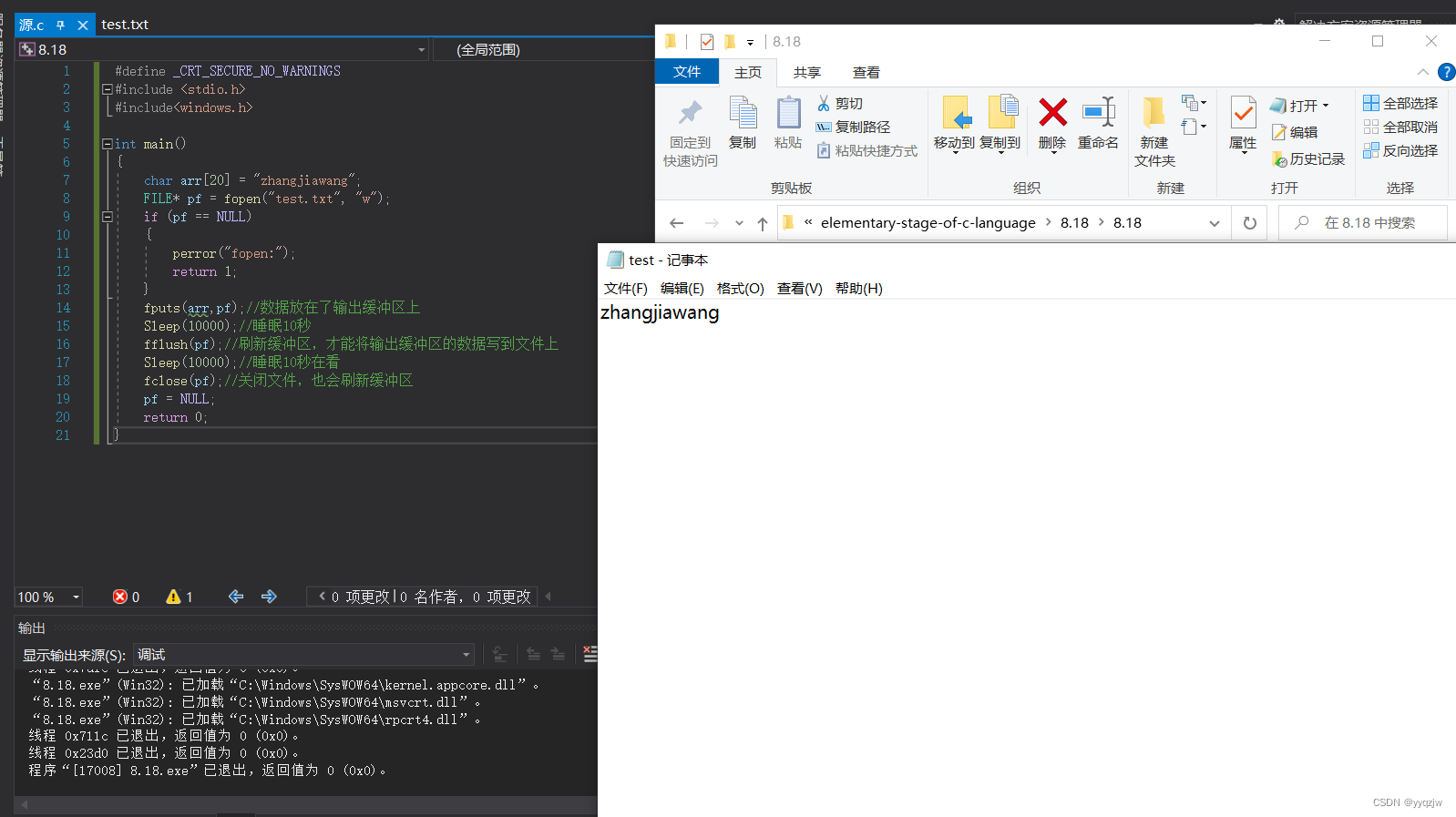Click Paste shortcut (粘贴快捷方式)
Image resolution: width=1456 pixels, height=817 pixels.
click(x=866, y=151)
